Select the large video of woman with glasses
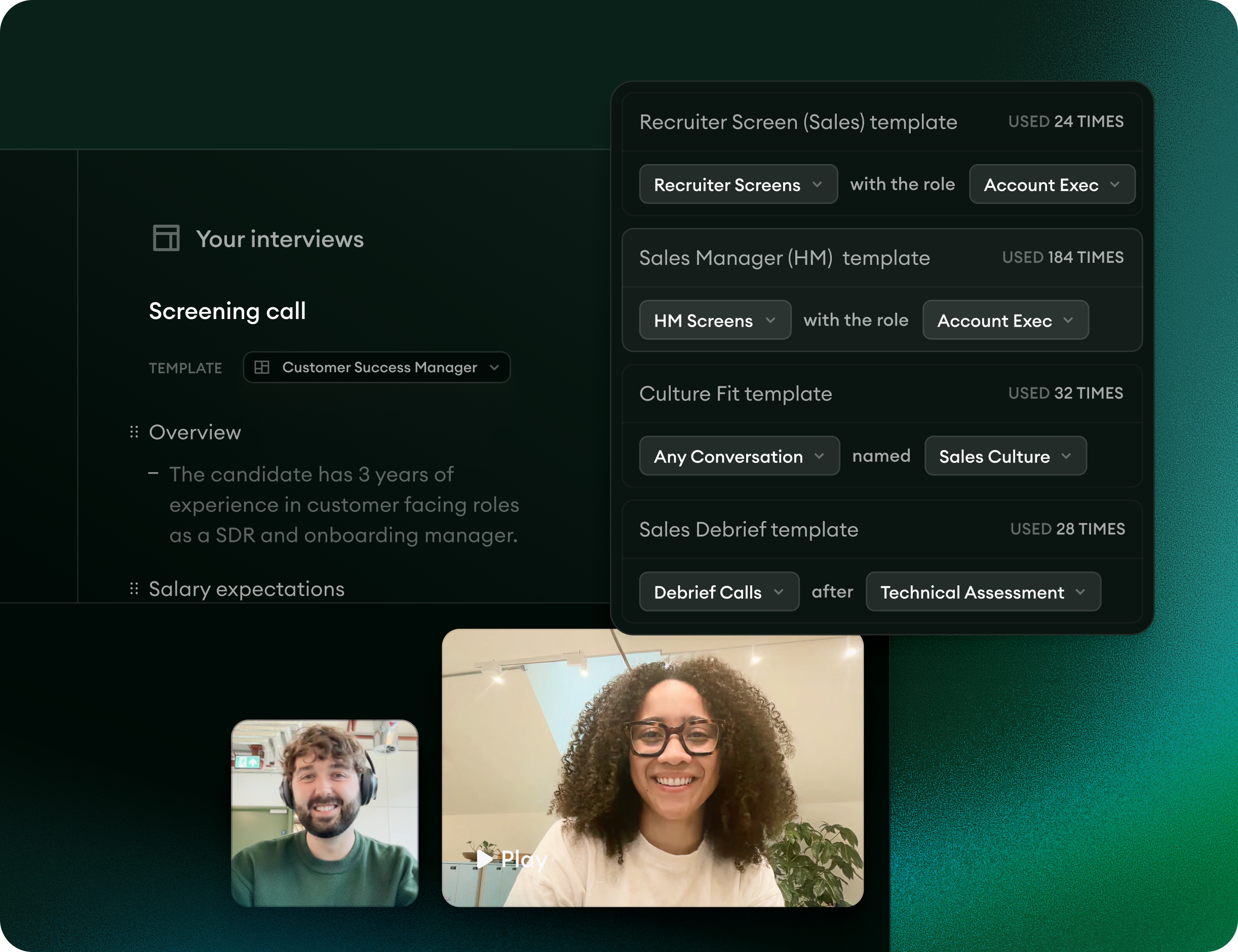The height and width of the screenshot is (952, 1238). [x=652, y=768]
